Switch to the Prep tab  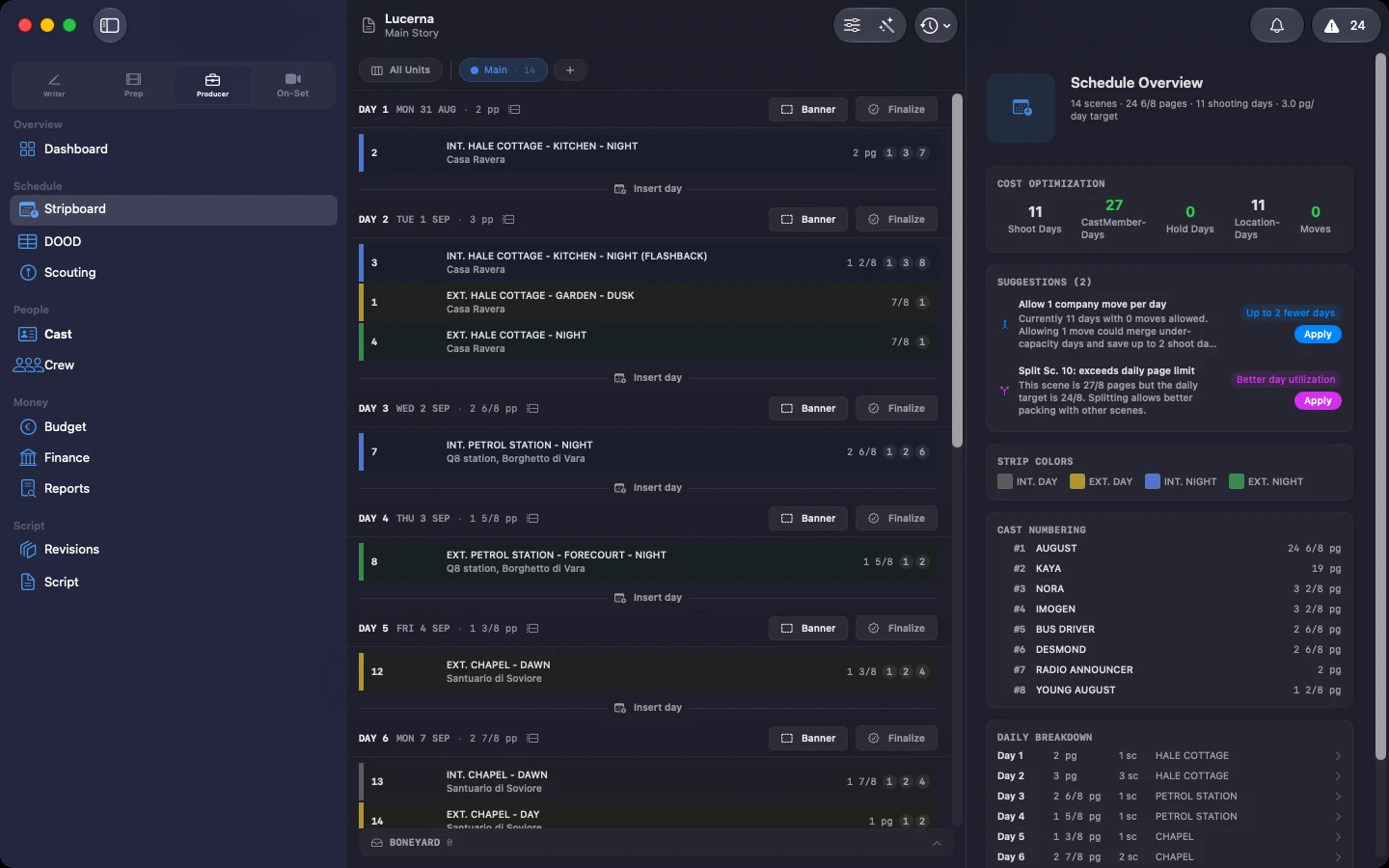(133, 85)
